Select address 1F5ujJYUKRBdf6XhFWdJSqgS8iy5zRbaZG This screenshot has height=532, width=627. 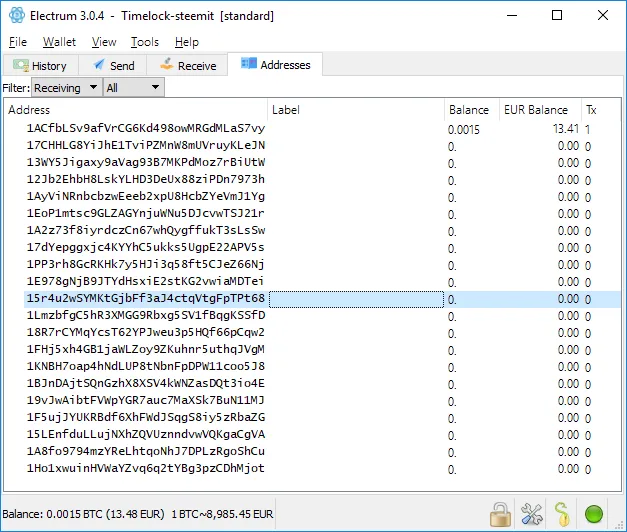coord(146,417)
